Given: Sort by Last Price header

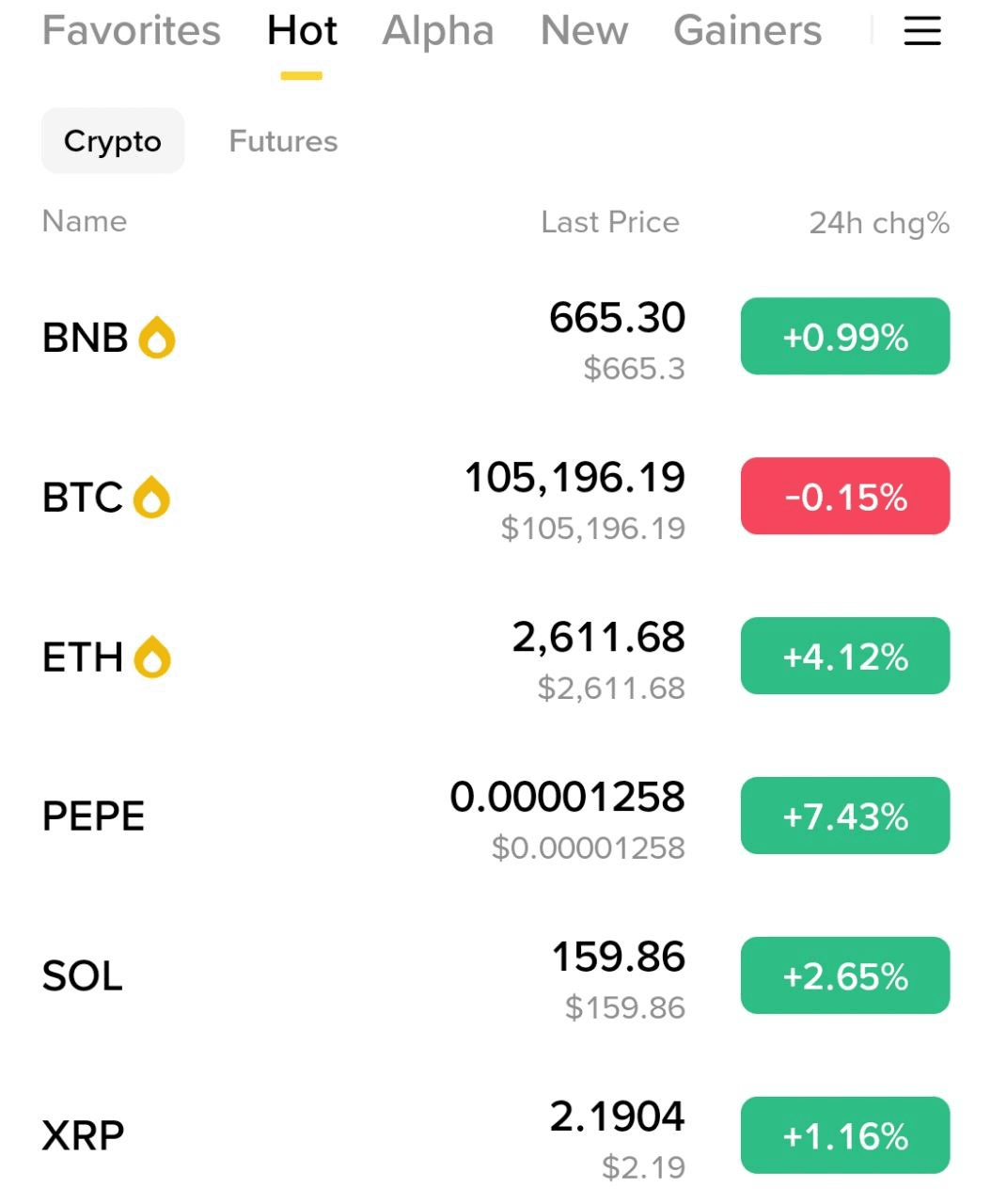Looking at the screenshot, I should click(610, 222).
